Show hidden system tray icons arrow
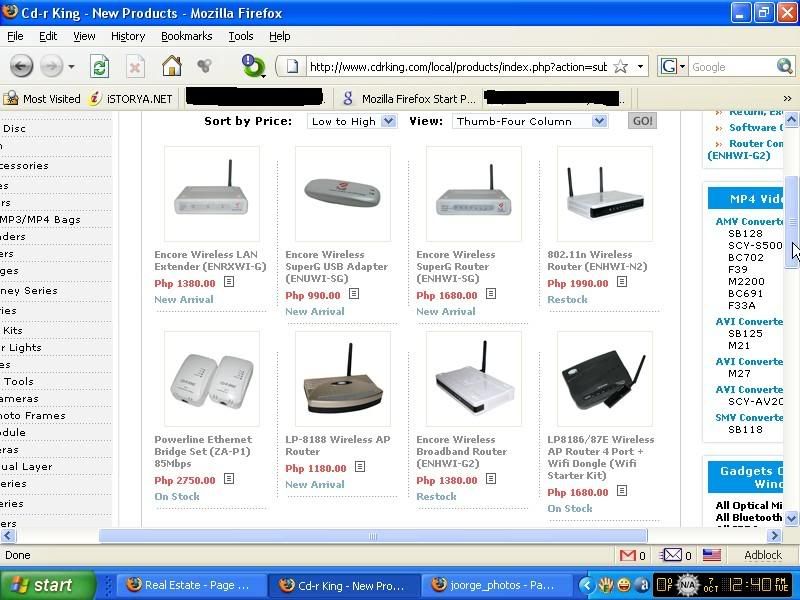Screen dimensions: 800x600 pyautogui.click(x=586, y=585)
